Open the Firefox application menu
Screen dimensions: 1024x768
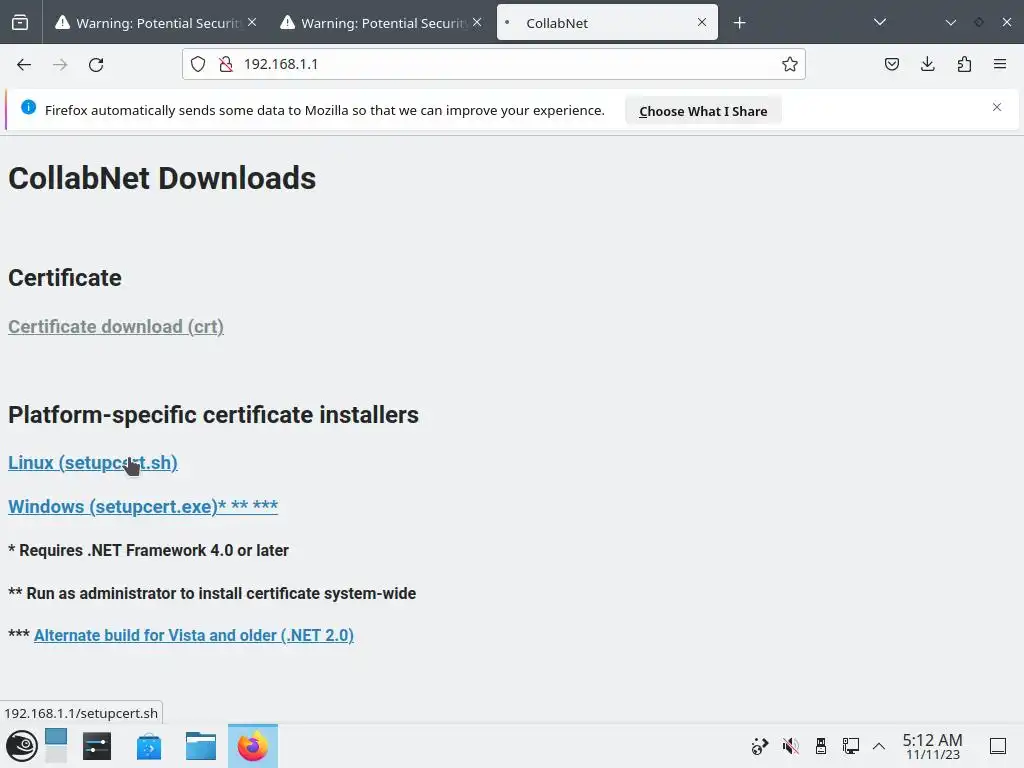1000,64
